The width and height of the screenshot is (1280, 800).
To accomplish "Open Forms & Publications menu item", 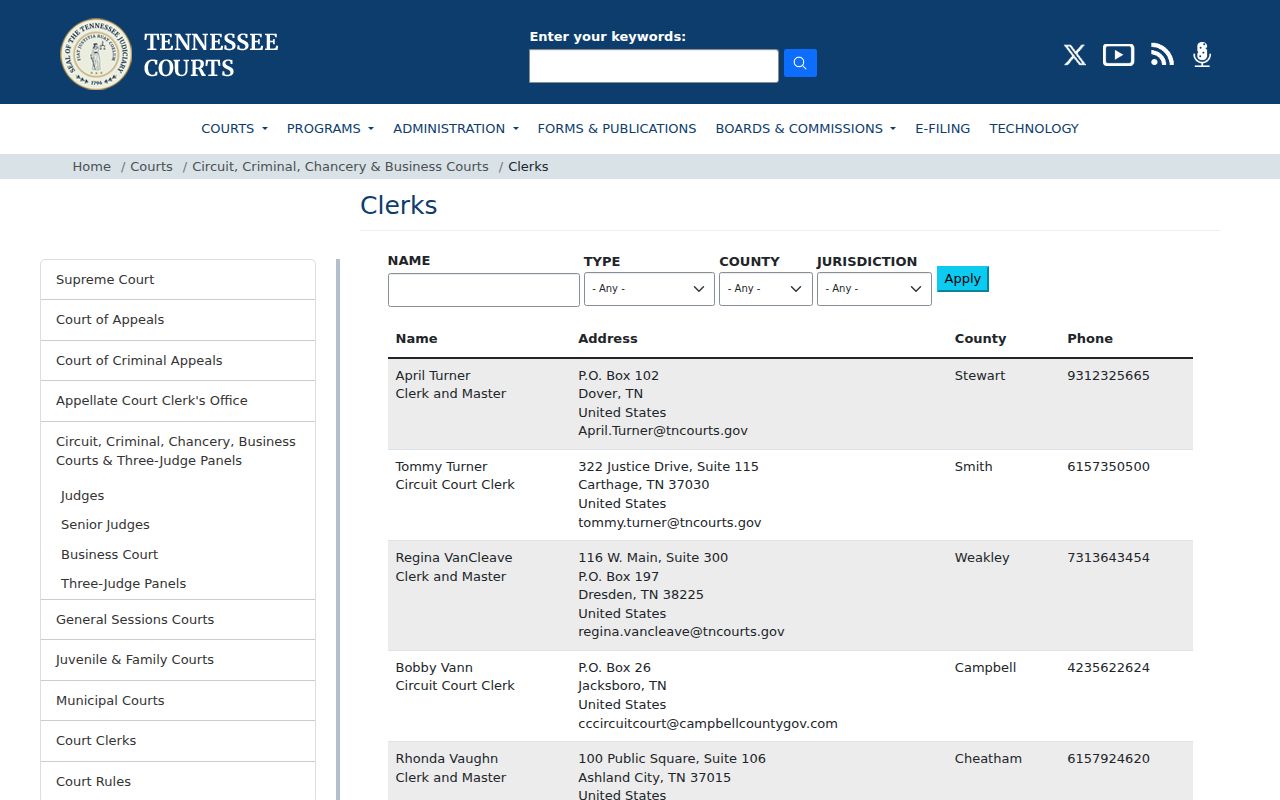I will point(617,128).
